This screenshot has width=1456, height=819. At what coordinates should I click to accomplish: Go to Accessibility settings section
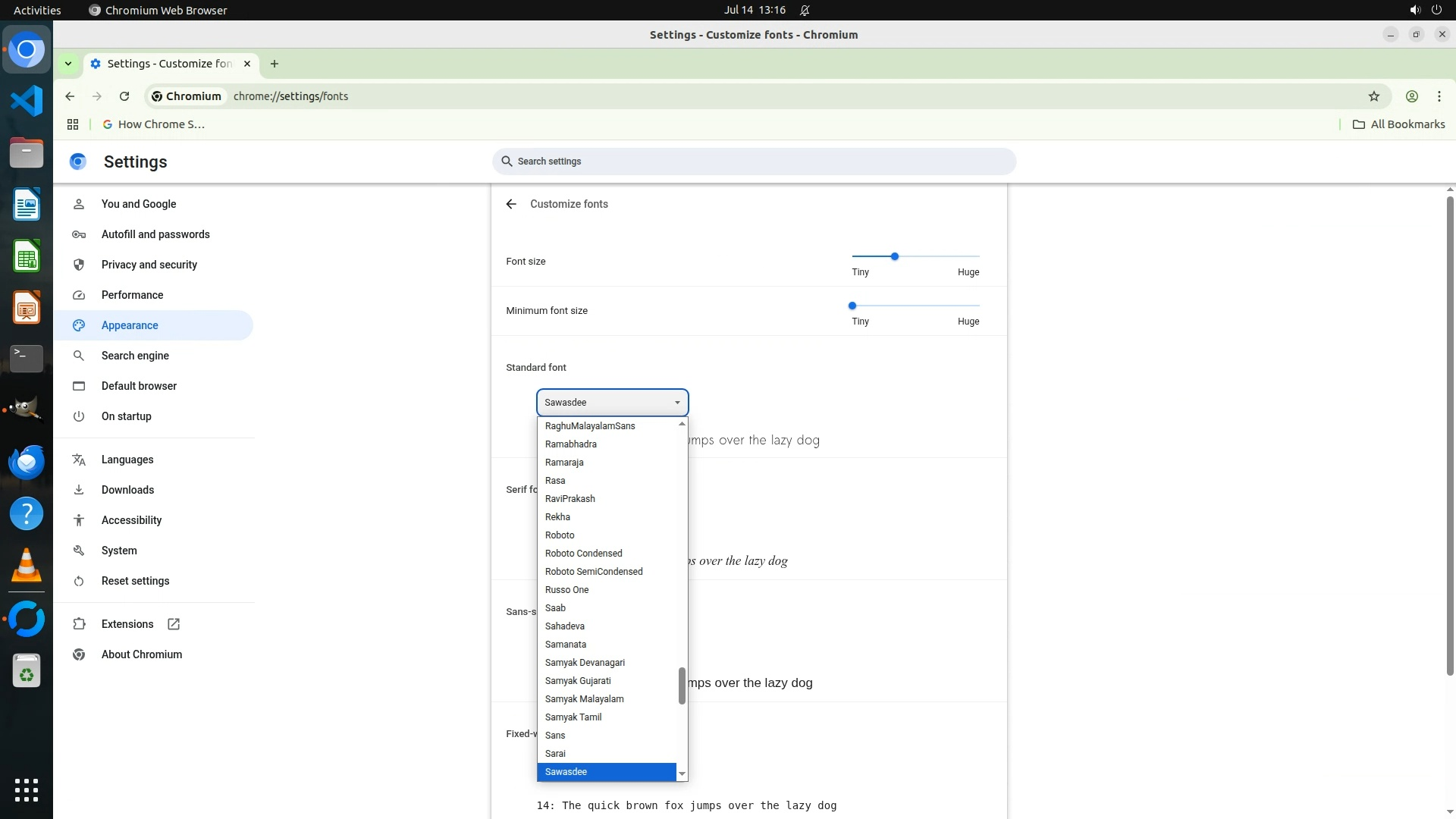(x=131, y=520)
